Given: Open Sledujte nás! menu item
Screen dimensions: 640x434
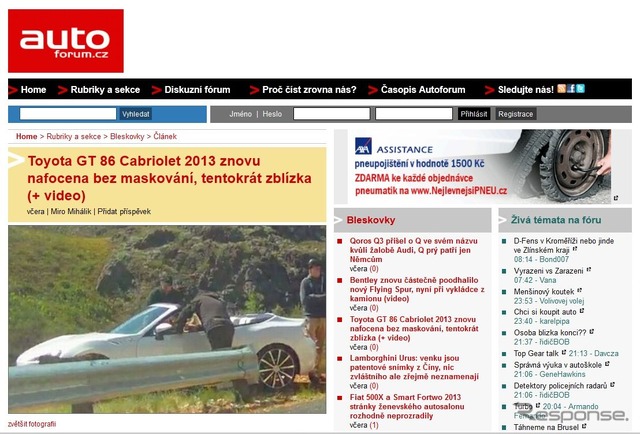Looking at the screenshot, I should [x=526, y=89].
